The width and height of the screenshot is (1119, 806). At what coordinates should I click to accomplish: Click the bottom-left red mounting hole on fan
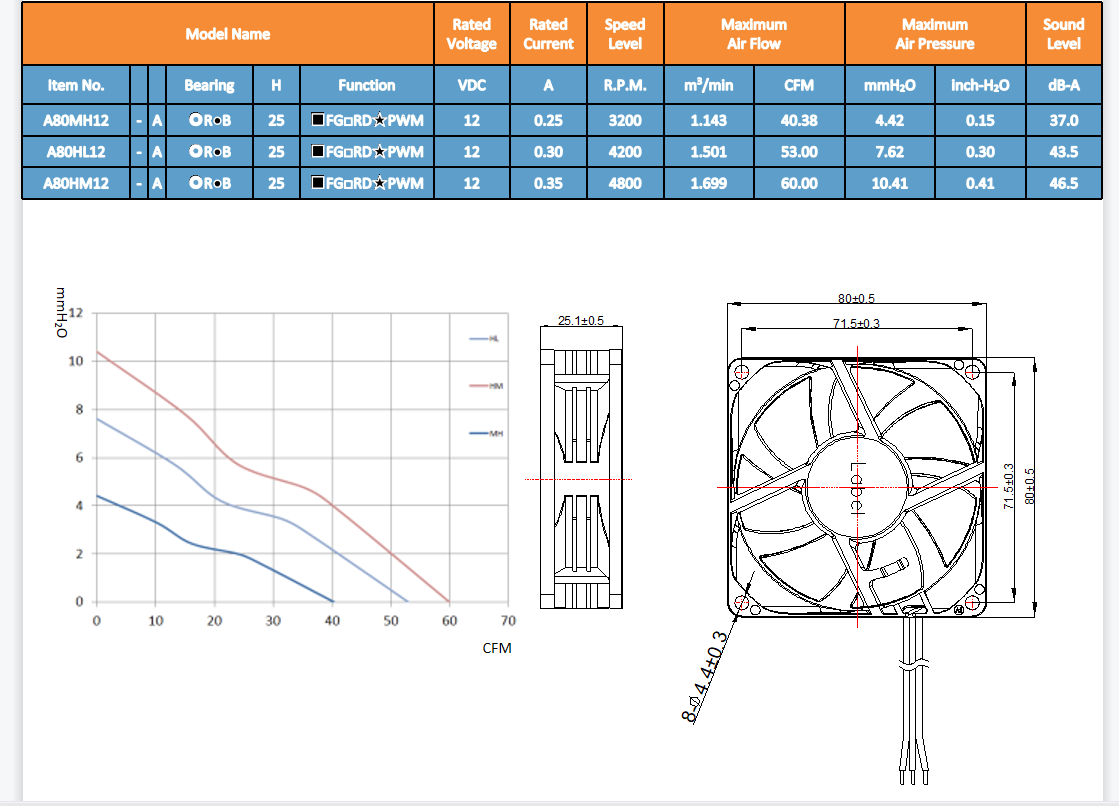click(742, 603)
